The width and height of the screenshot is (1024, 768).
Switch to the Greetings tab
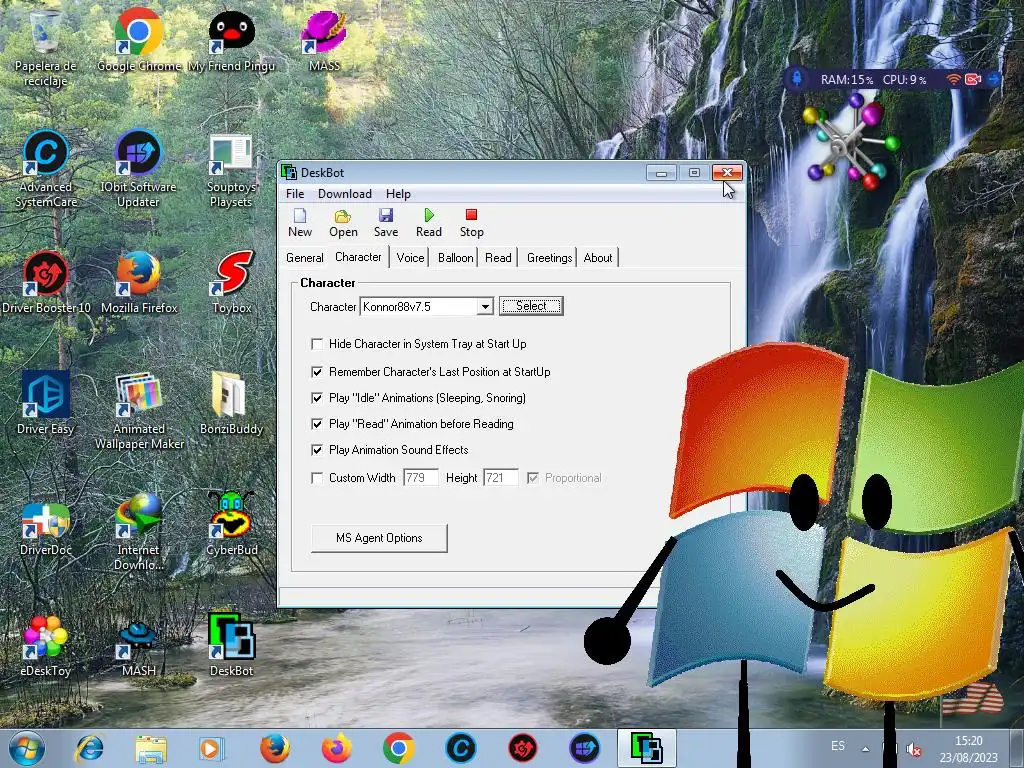549,258
